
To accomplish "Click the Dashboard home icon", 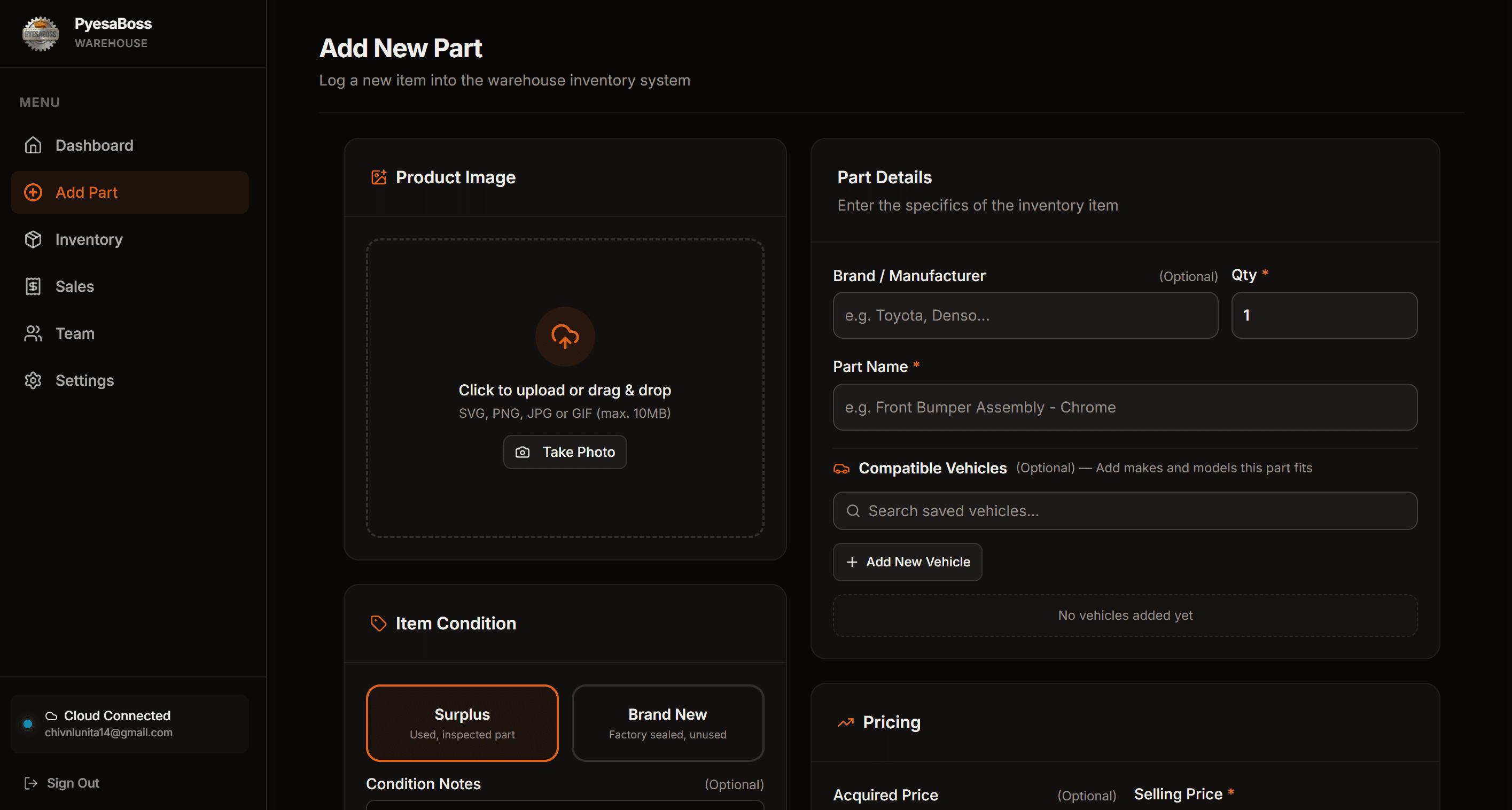I will (x=33, y=145).
